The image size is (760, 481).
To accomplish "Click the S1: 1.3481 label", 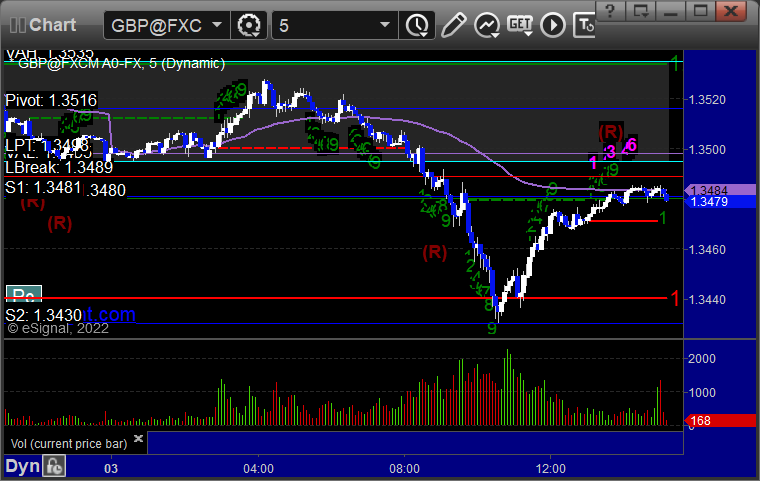I will 43,187.
